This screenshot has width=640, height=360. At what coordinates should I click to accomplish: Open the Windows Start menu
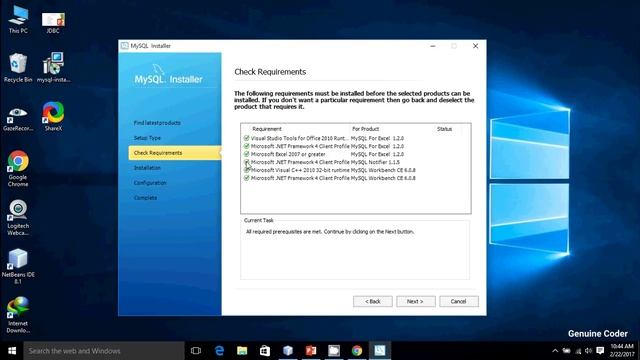[12, 351]
